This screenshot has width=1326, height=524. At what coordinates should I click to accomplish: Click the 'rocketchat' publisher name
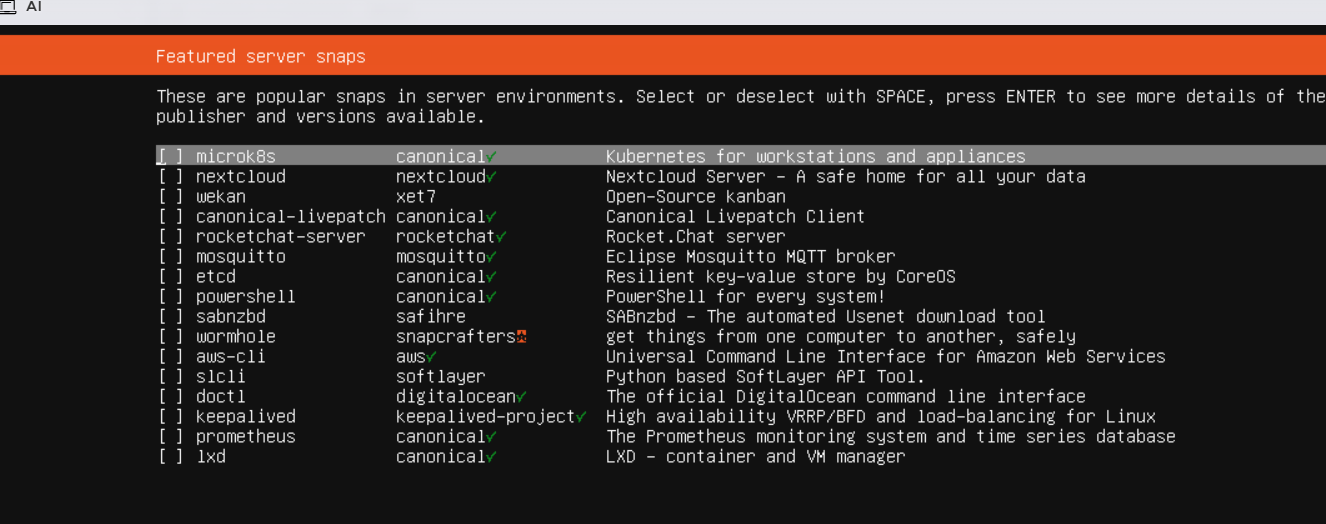(x=446, y=237)
